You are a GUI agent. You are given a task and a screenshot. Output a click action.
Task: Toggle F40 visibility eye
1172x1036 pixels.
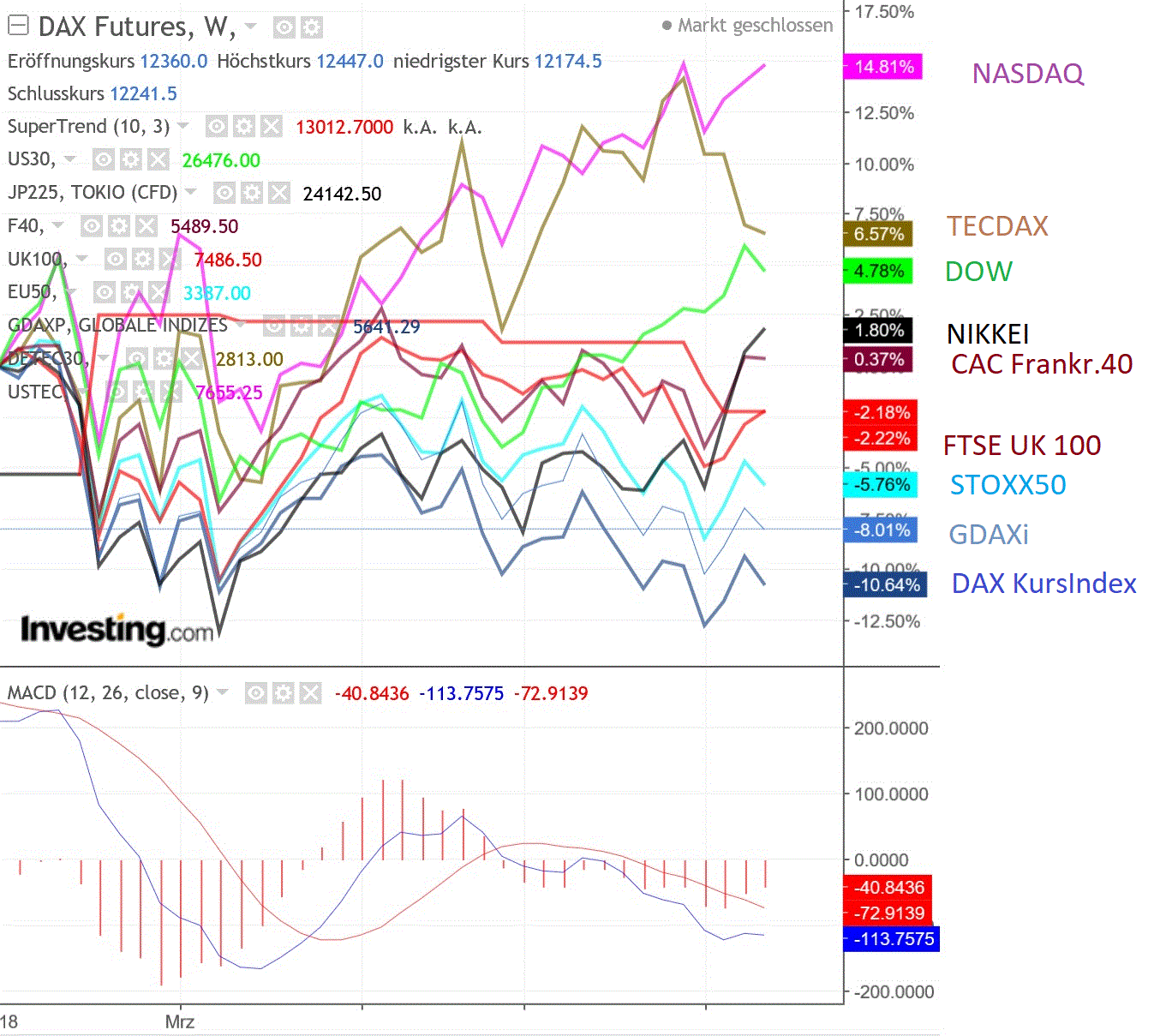[x=92, y=227]
